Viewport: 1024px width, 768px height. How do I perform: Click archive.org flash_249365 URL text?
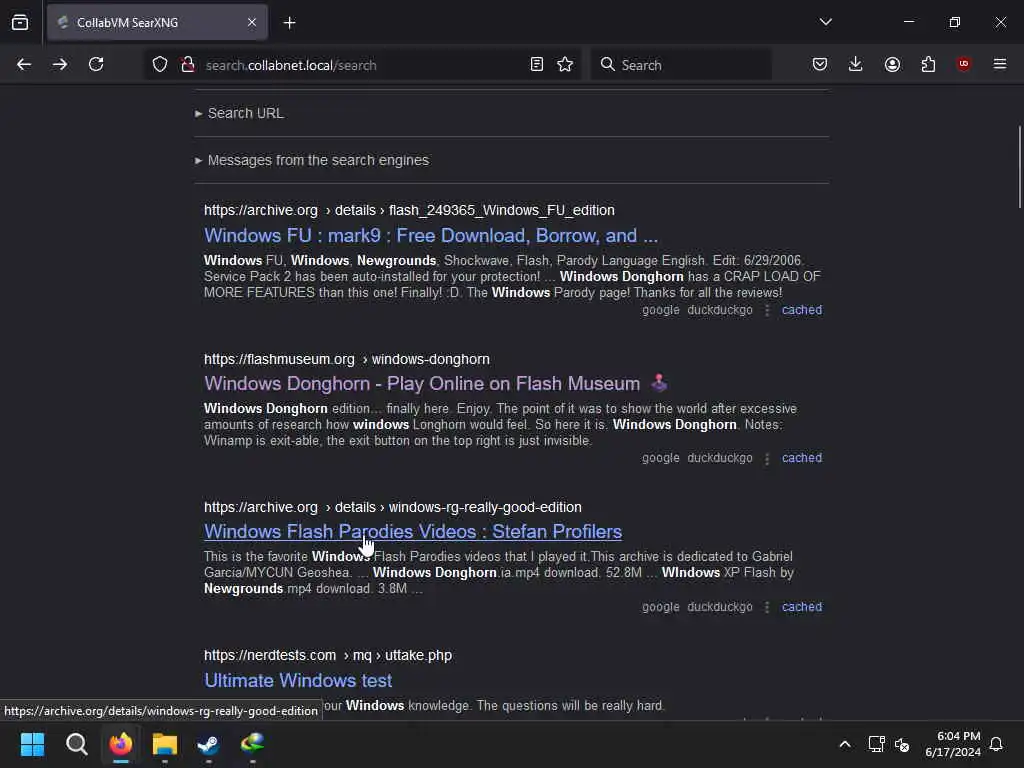coord(409,210)
